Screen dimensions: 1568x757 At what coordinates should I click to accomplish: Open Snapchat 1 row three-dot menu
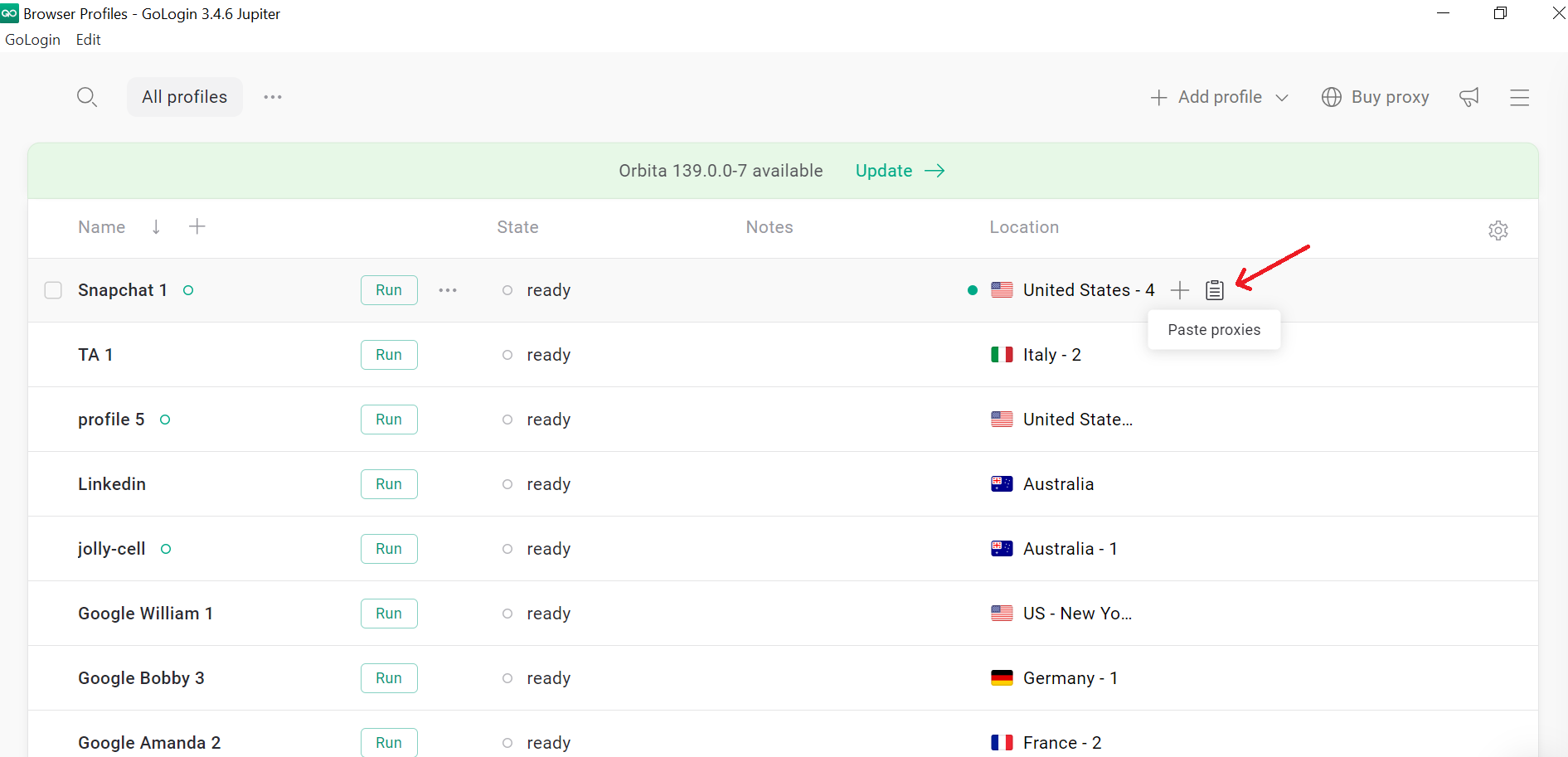click(448, 290)
